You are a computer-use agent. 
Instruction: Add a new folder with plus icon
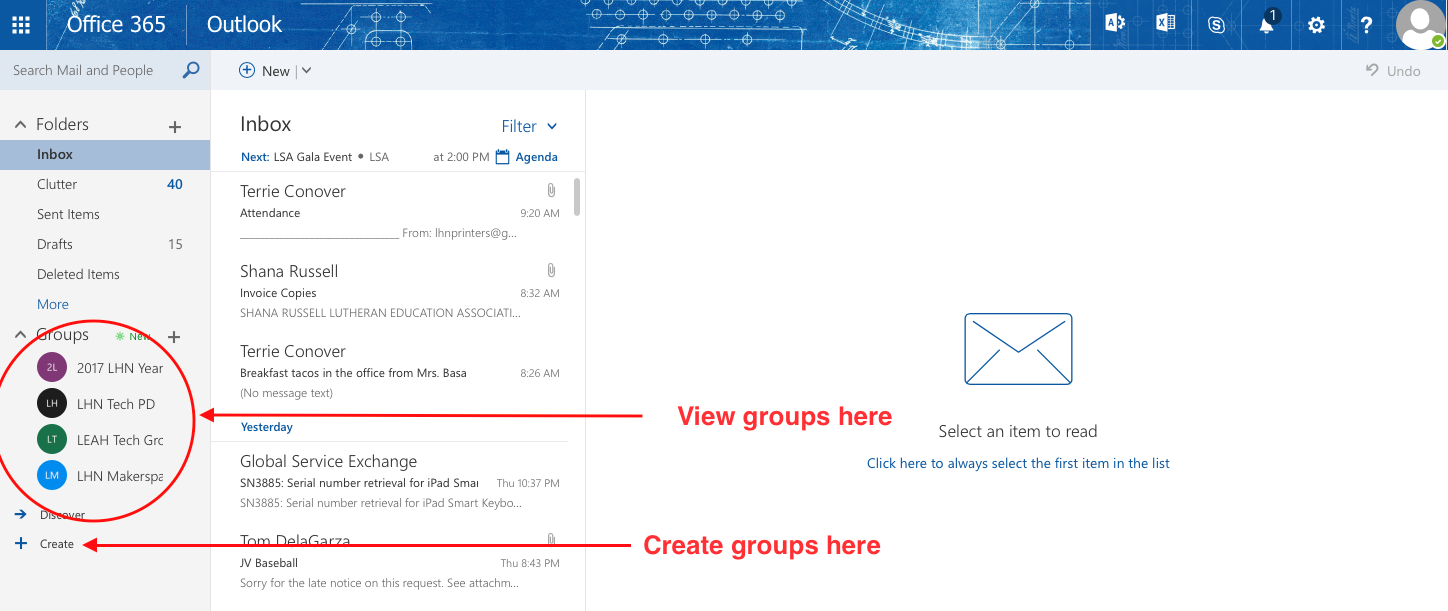point(175,127)
